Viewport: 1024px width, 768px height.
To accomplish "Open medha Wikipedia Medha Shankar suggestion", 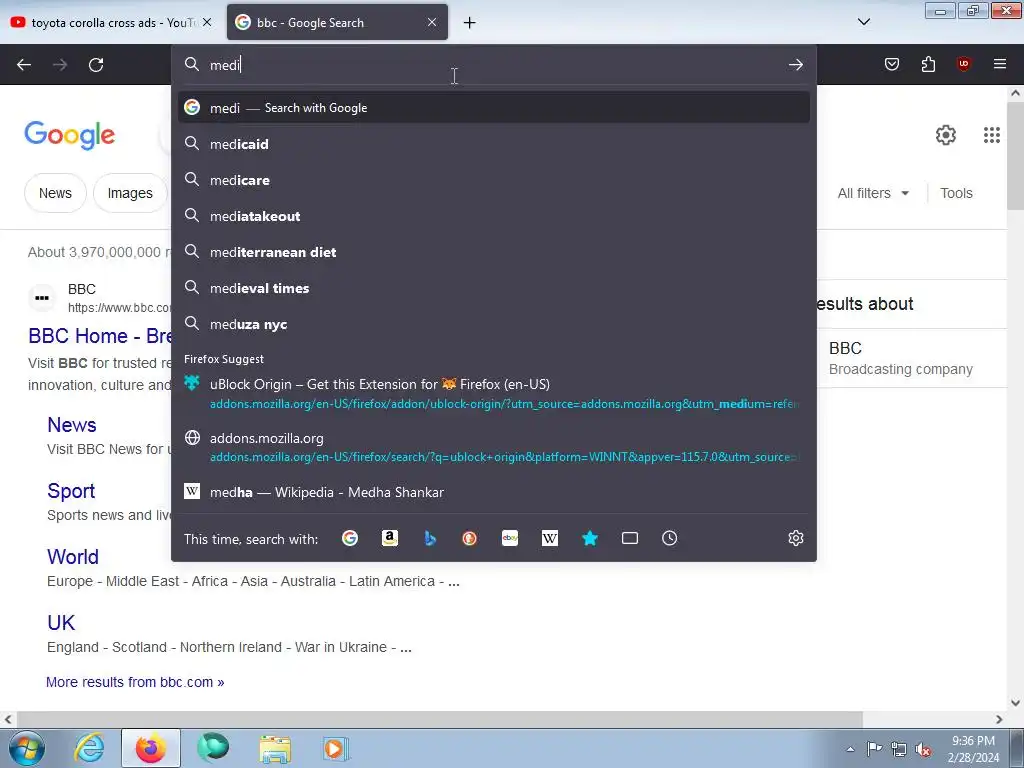I will (494, 492).
